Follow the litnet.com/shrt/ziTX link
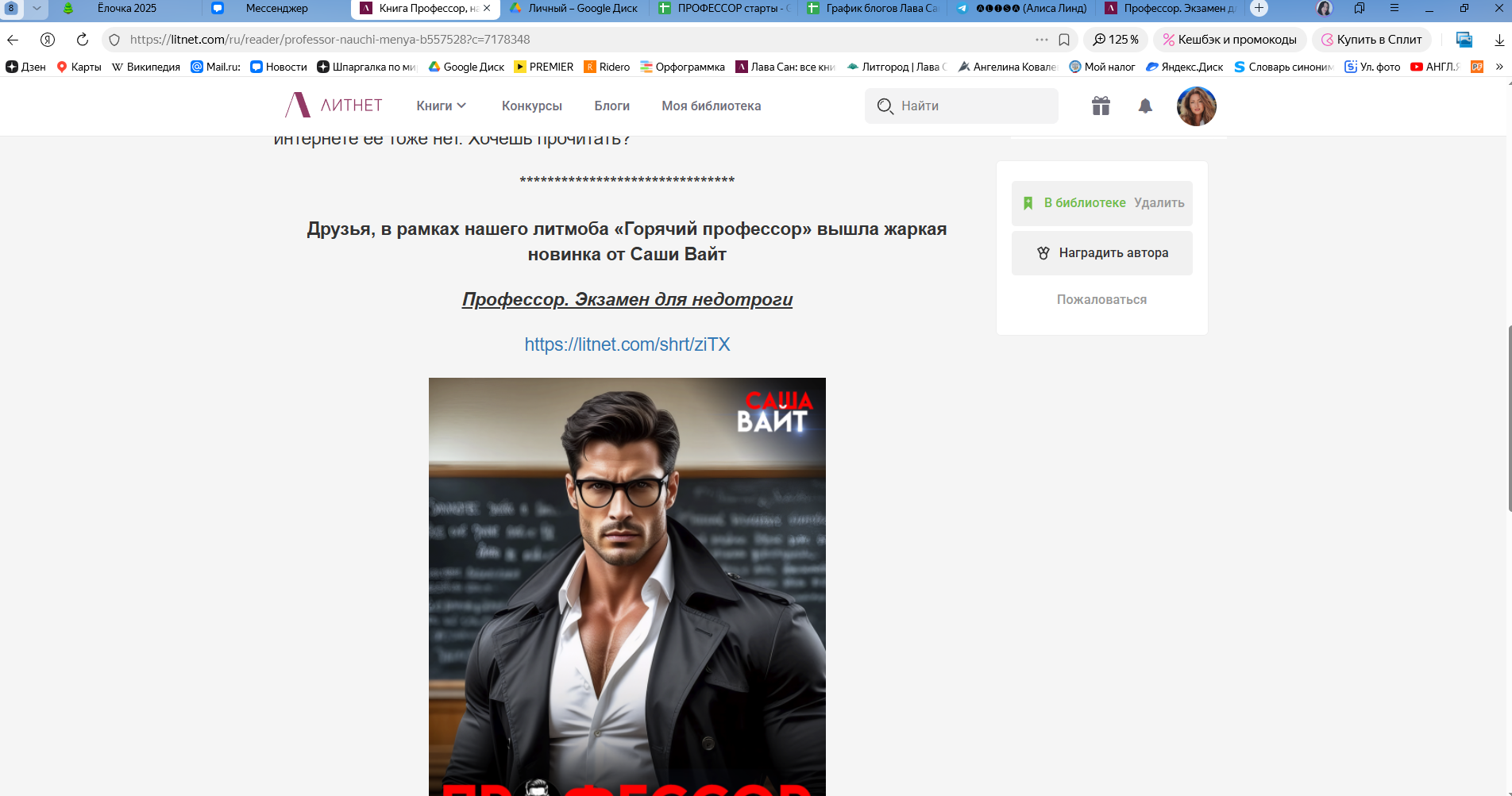Screen dimensions: 1512x796 pyautogui.click(x=627, y=344)
